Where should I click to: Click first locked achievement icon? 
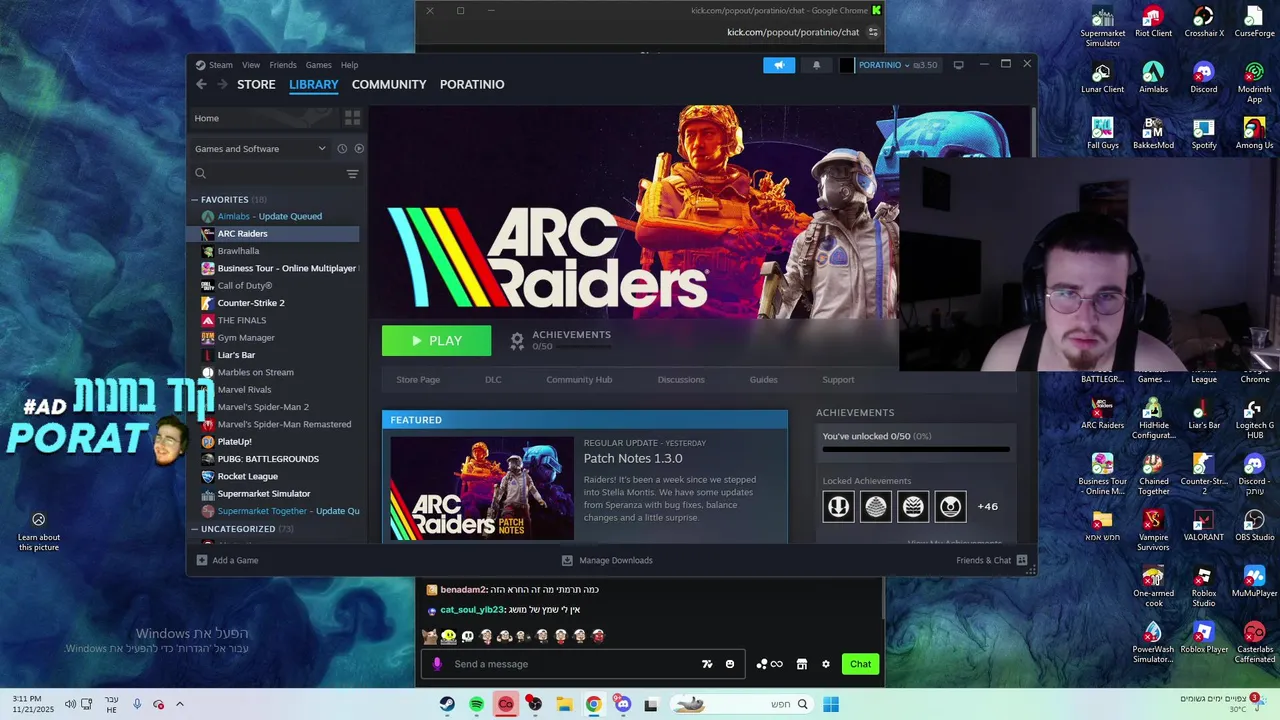click(x=838, y=507)
